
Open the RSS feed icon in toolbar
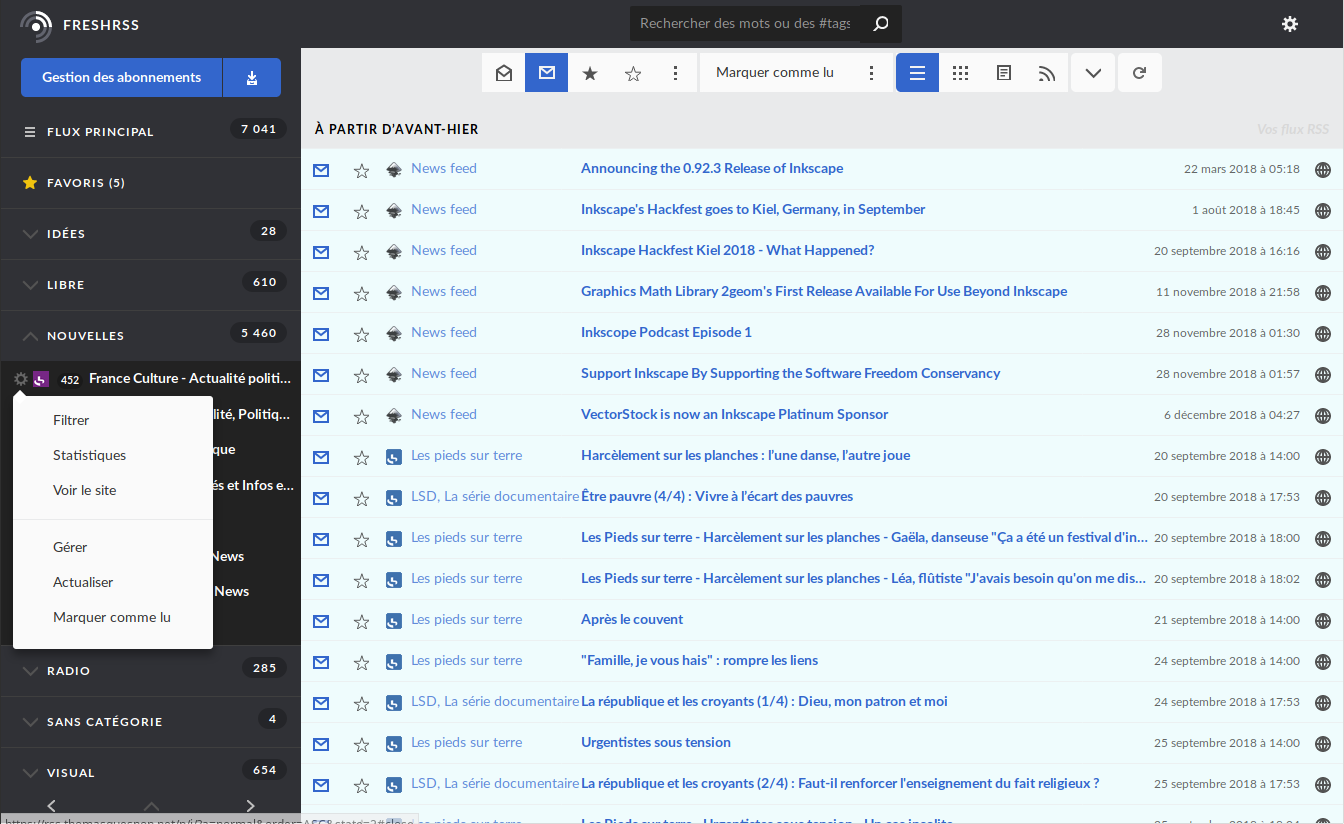[1047, 73]
